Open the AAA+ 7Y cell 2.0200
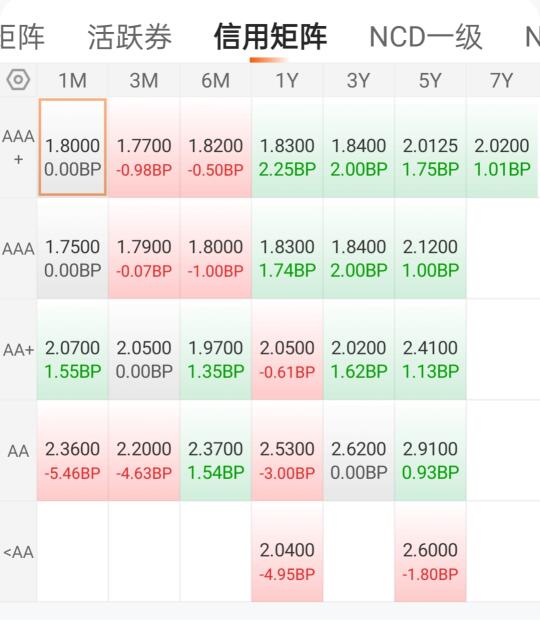Viewport: 540px width, 633px height. 502,147
